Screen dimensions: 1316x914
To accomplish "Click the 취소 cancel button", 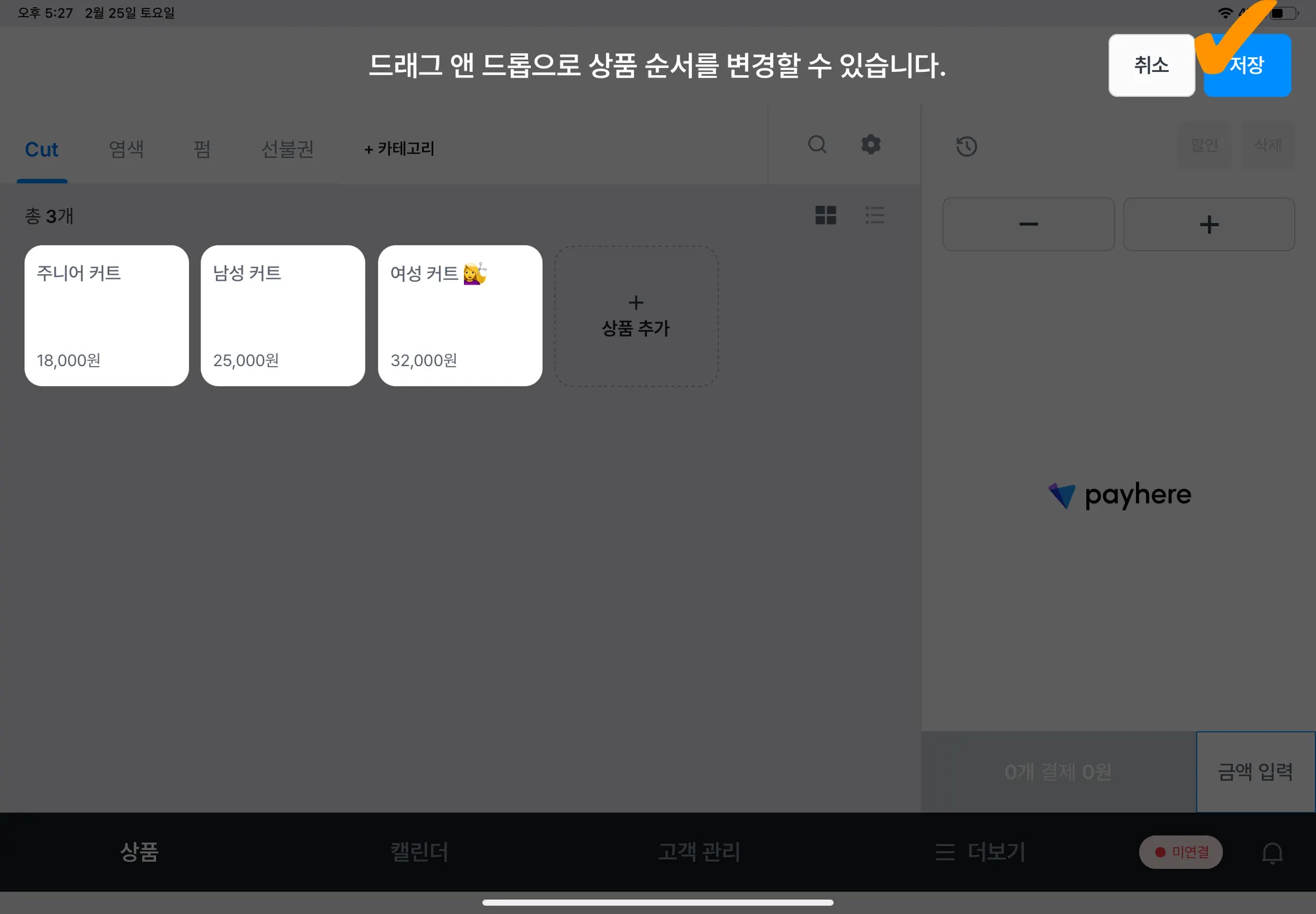I will pos(1151,66).
